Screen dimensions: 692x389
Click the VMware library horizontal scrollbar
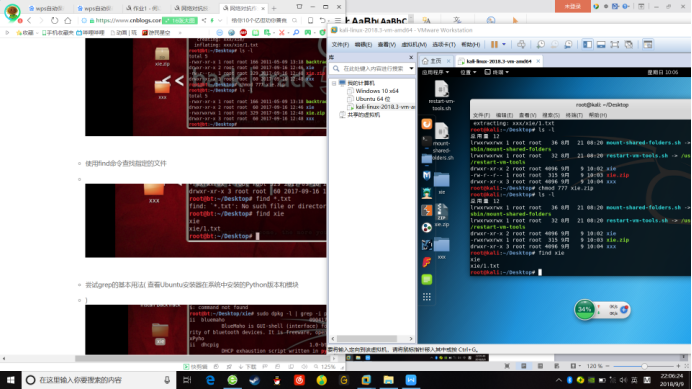366,339
